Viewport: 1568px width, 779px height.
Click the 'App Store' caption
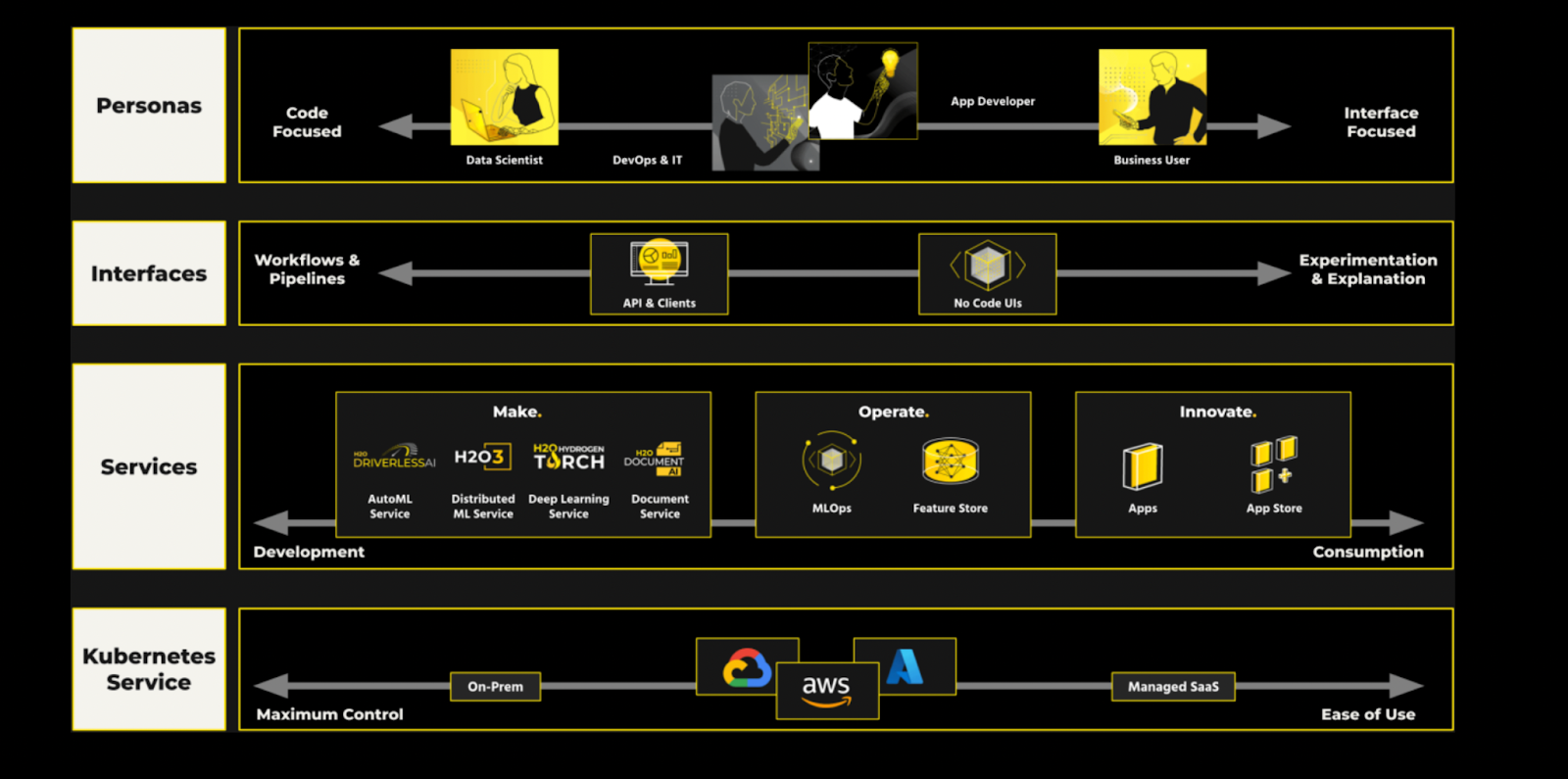(1274, 509)
